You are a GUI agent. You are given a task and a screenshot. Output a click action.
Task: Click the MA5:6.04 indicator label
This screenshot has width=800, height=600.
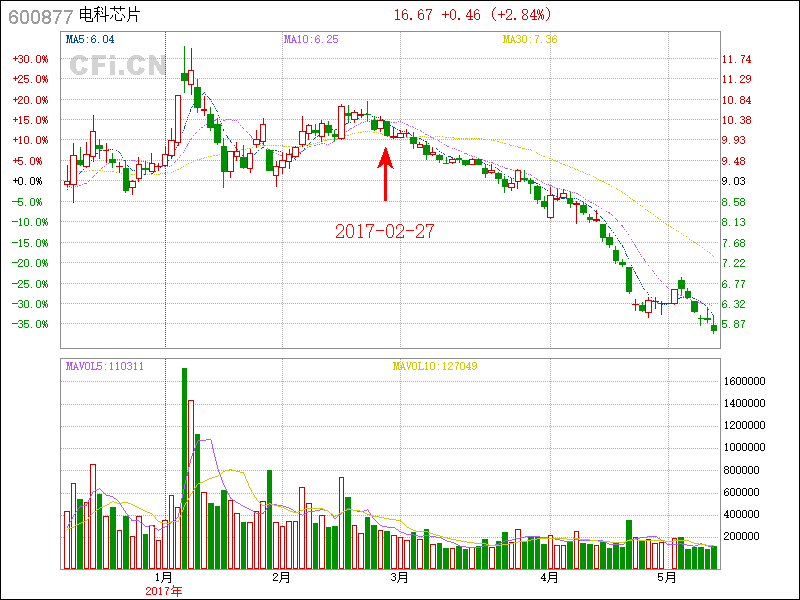90,39
